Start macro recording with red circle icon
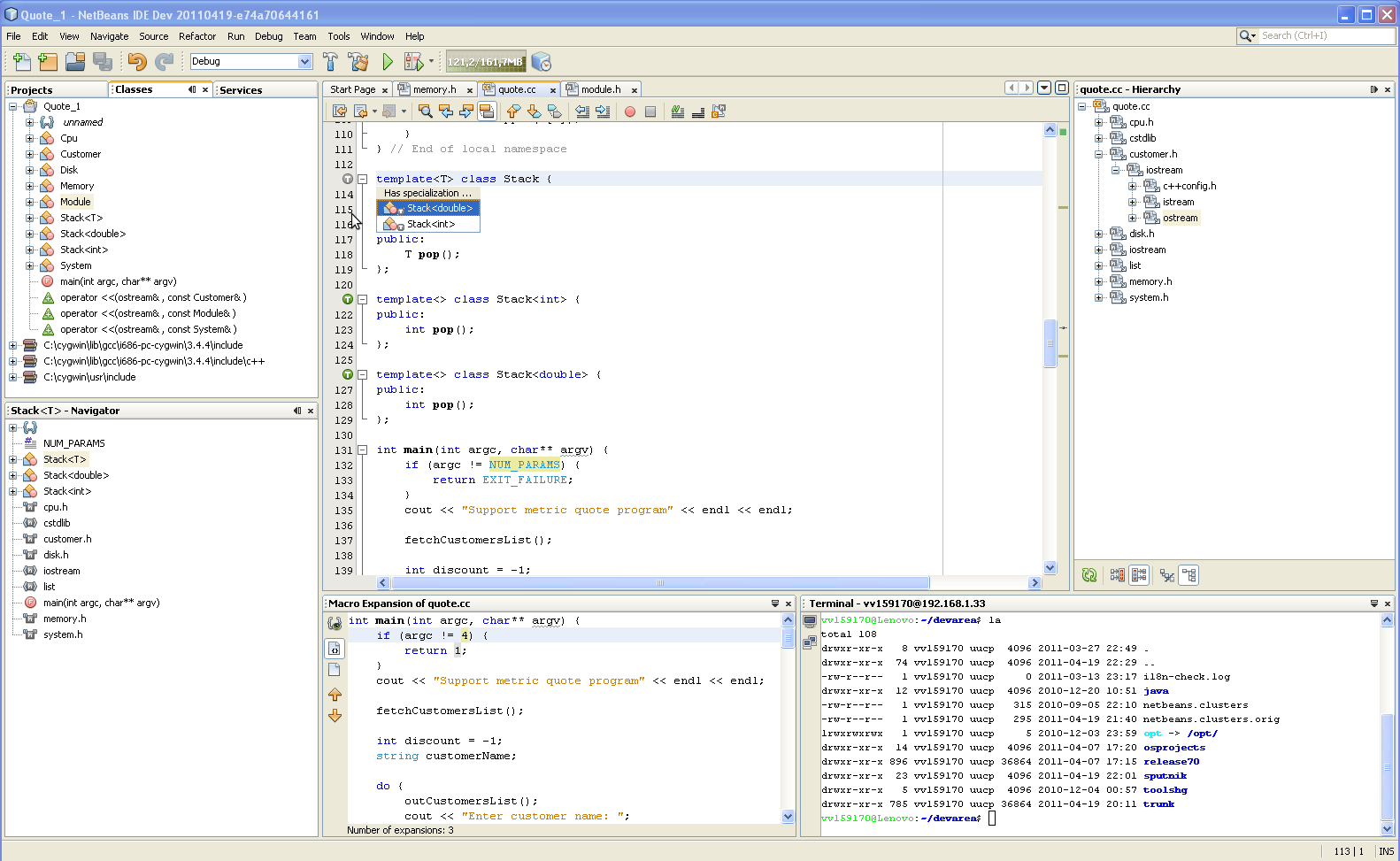The image size is (1400, 861). point(630,111)
